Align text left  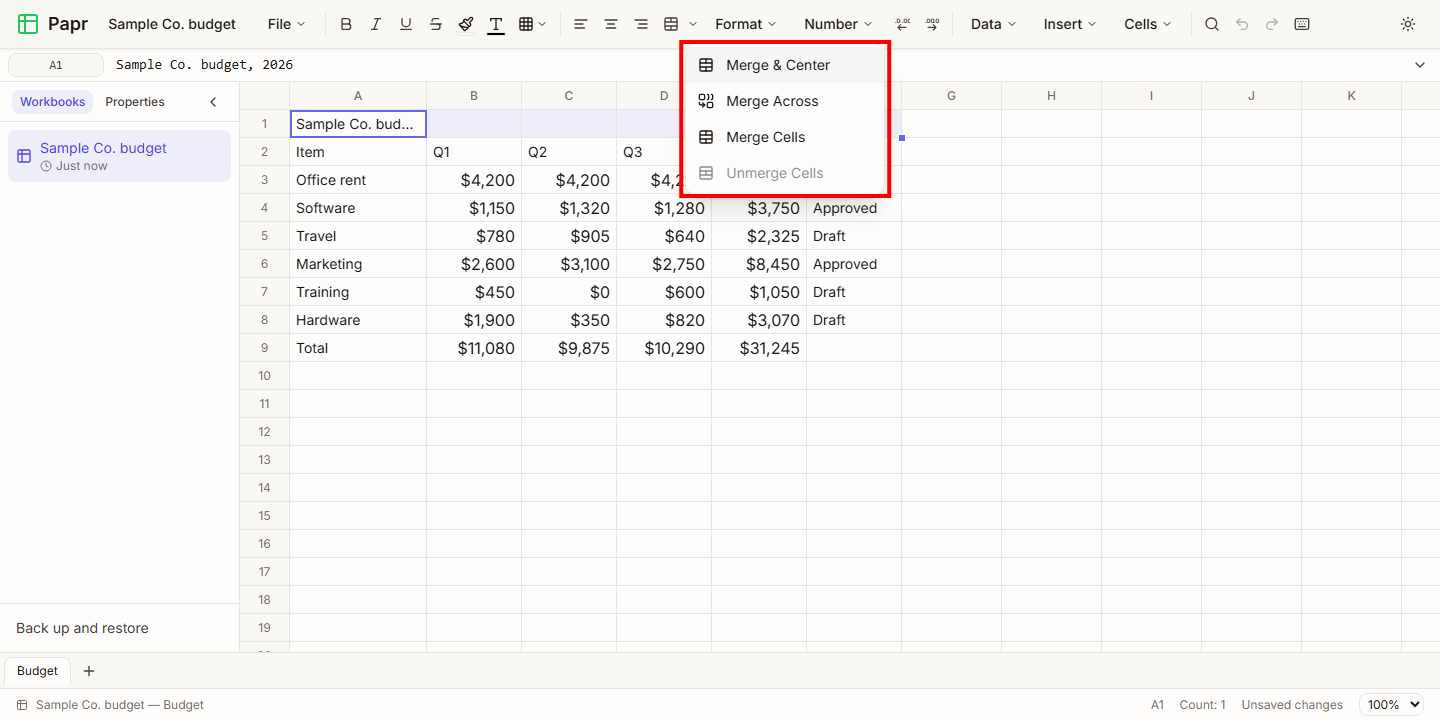click(x=580, y=24)
